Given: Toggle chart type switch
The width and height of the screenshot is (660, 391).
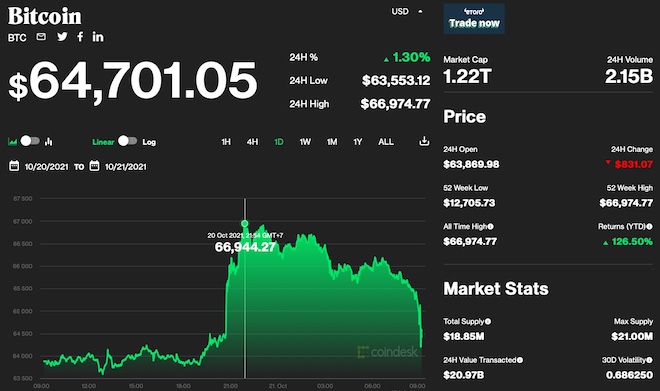Looking at the screenshot, I should 30,141.
